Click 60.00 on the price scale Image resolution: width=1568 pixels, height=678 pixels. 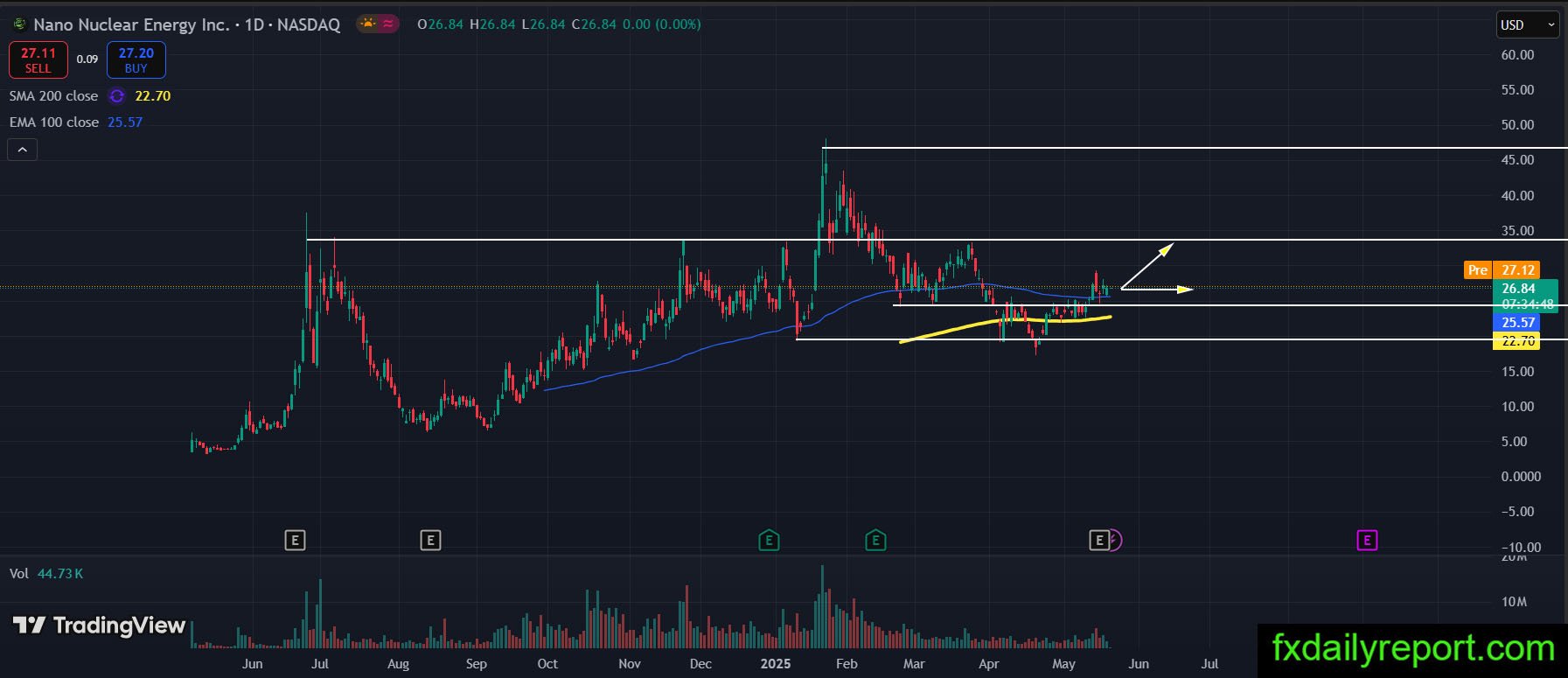[x=1517, y=55]
